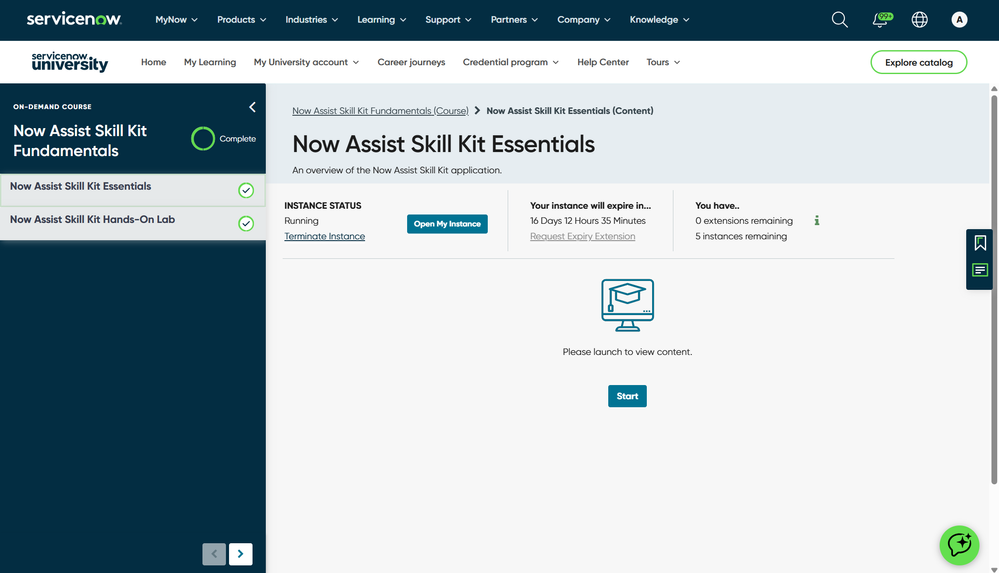Expand the Knowledge menu
Viewport: 999px width, 573px height.
(x=659, y=20)
